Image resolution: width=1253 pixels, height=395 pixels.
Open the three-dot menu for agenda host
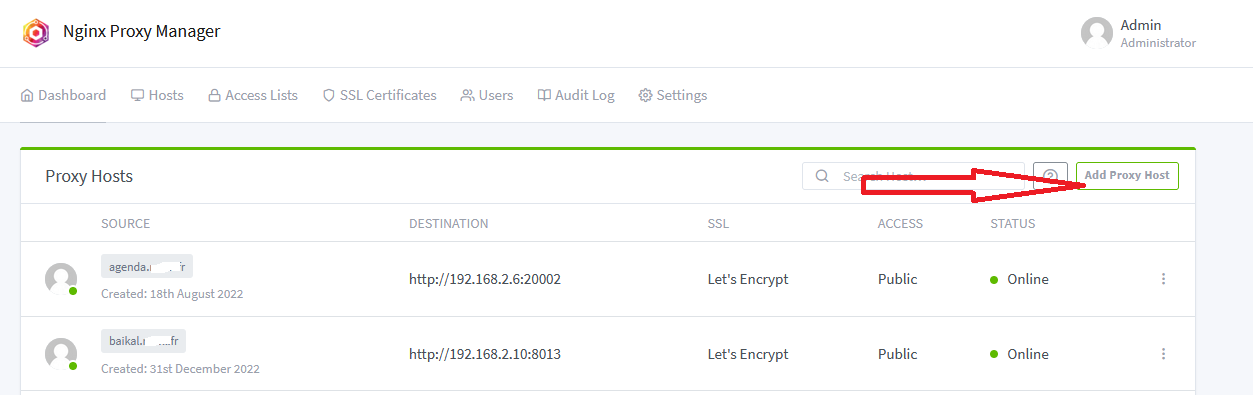point(1163,279)
